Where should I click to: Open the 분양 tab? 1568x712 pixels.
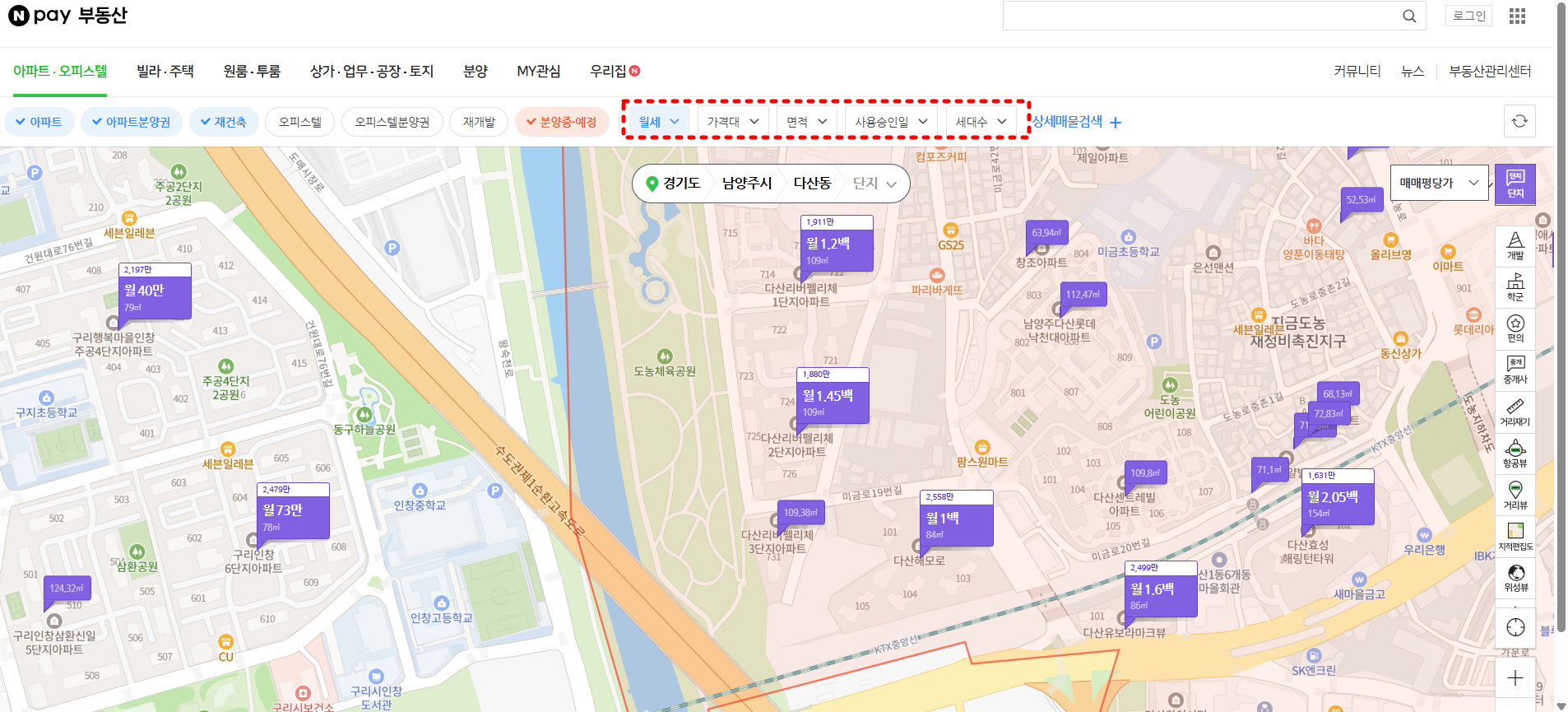point(476,72)
